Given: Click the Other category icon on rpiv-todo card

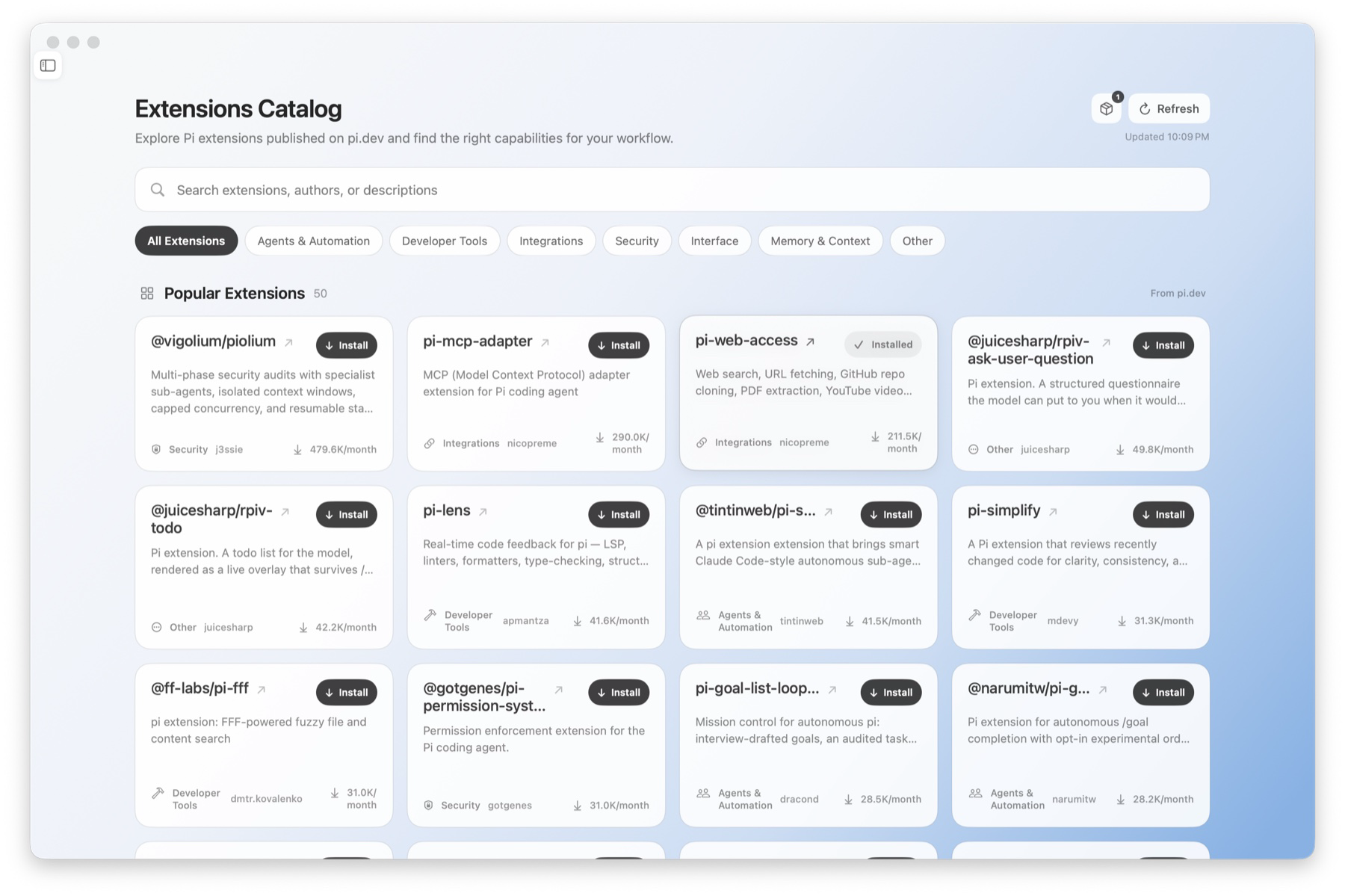Looking at the screenshot, I should [156, 628].
